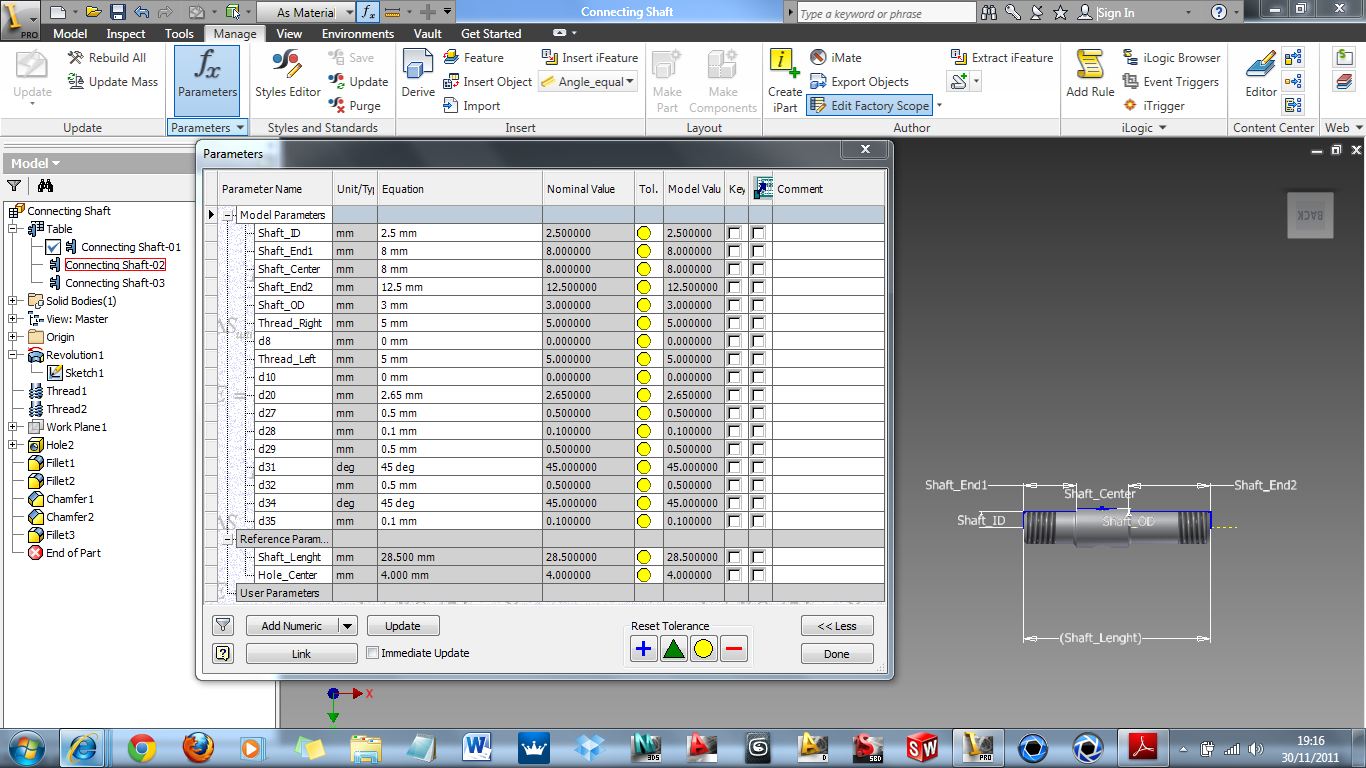
Task: Switch to the View tab
Action: [289, 33]
